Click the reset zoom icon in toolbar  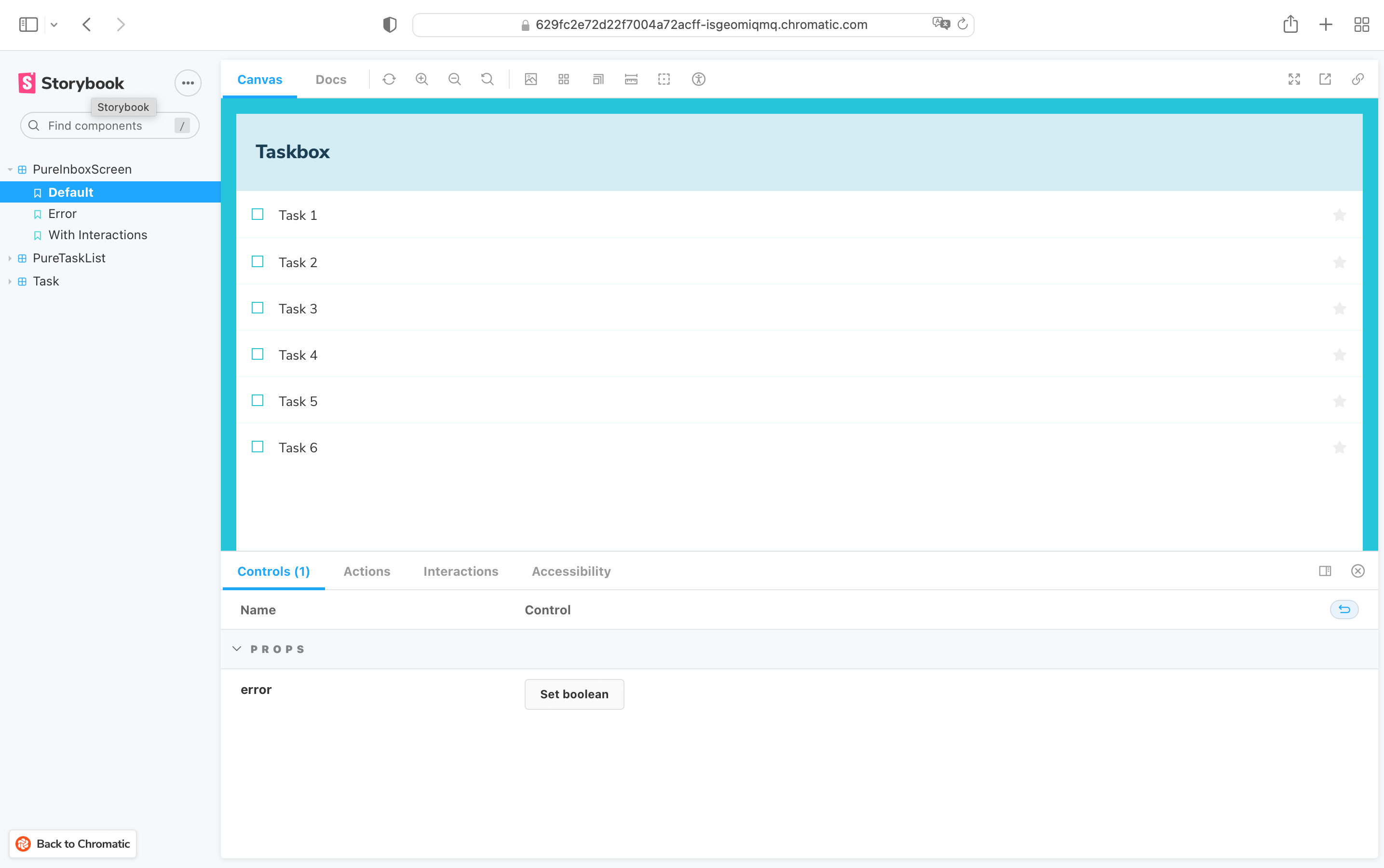487,79
